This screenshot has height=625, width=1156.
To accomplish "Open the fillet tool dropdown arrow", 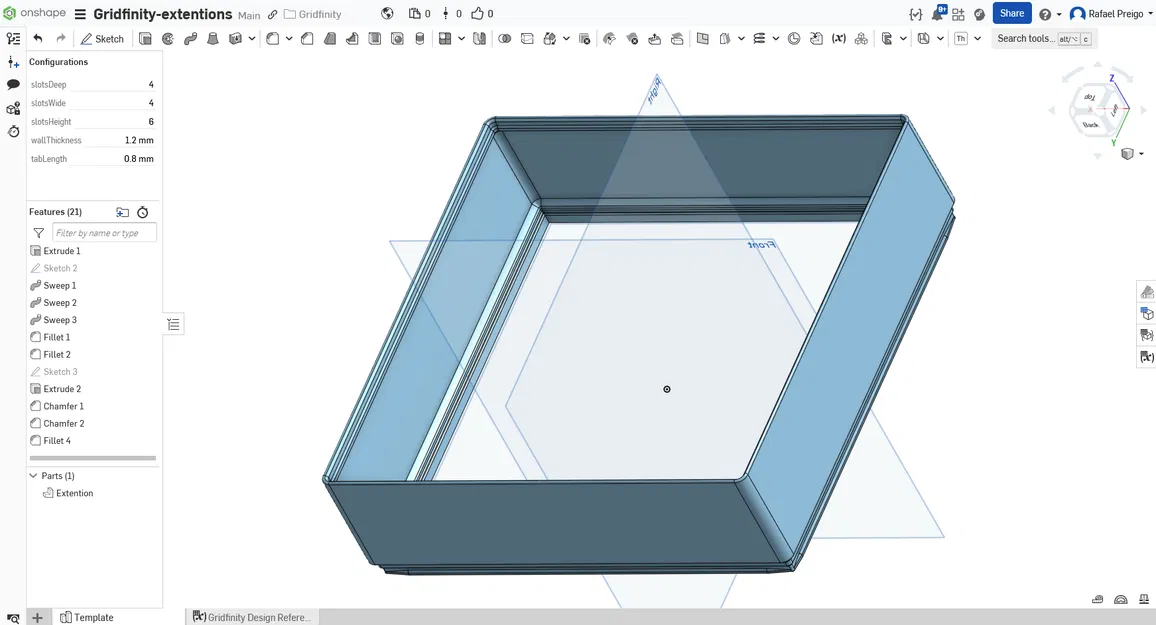I will coord(289,39).
